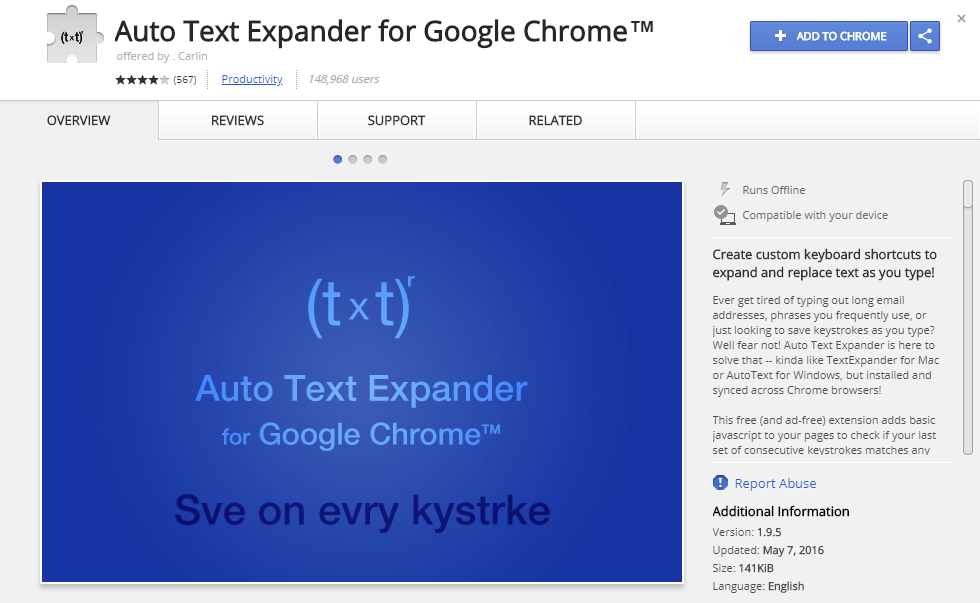Select the second screenshot carousel dot
The height and width of the screenshot is (603, 980).
click(352, 159)
